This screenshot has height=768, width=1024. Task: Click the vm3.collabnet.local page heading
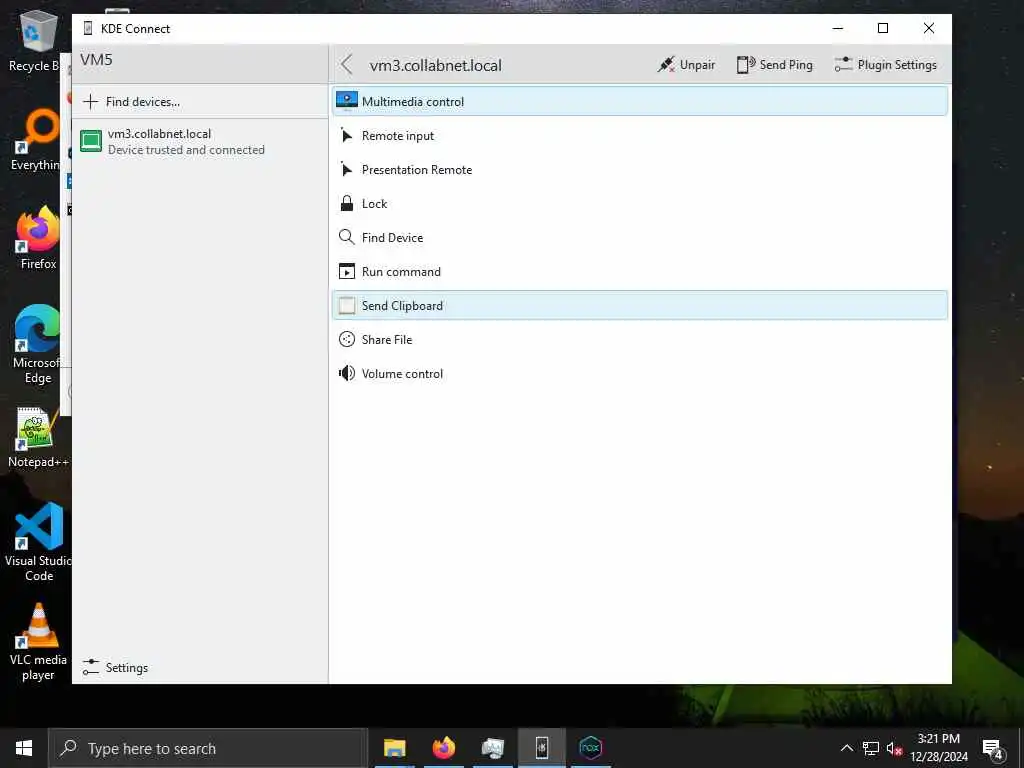(x=436, y=65)
